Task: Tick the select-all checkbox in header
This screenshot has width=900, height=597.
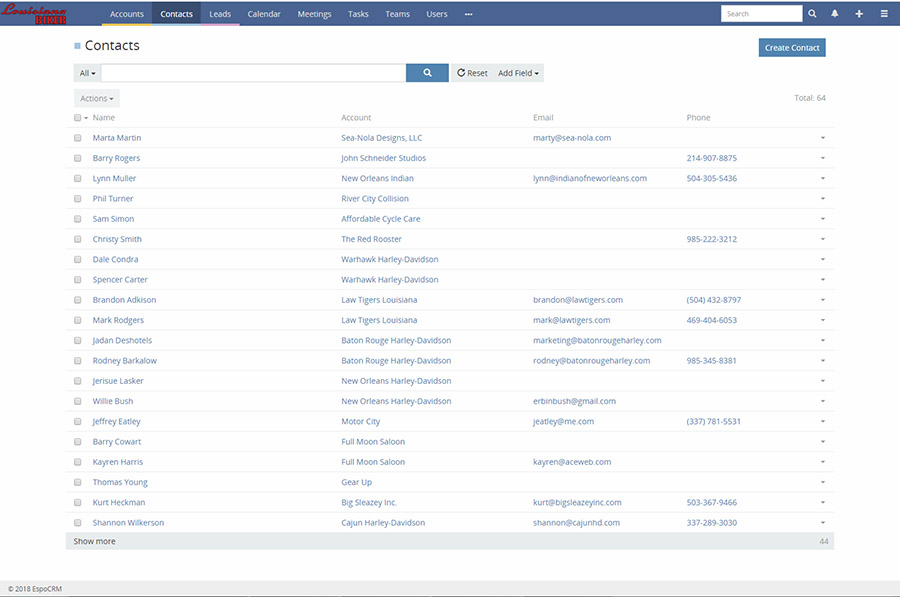Action: click(78, 118)
